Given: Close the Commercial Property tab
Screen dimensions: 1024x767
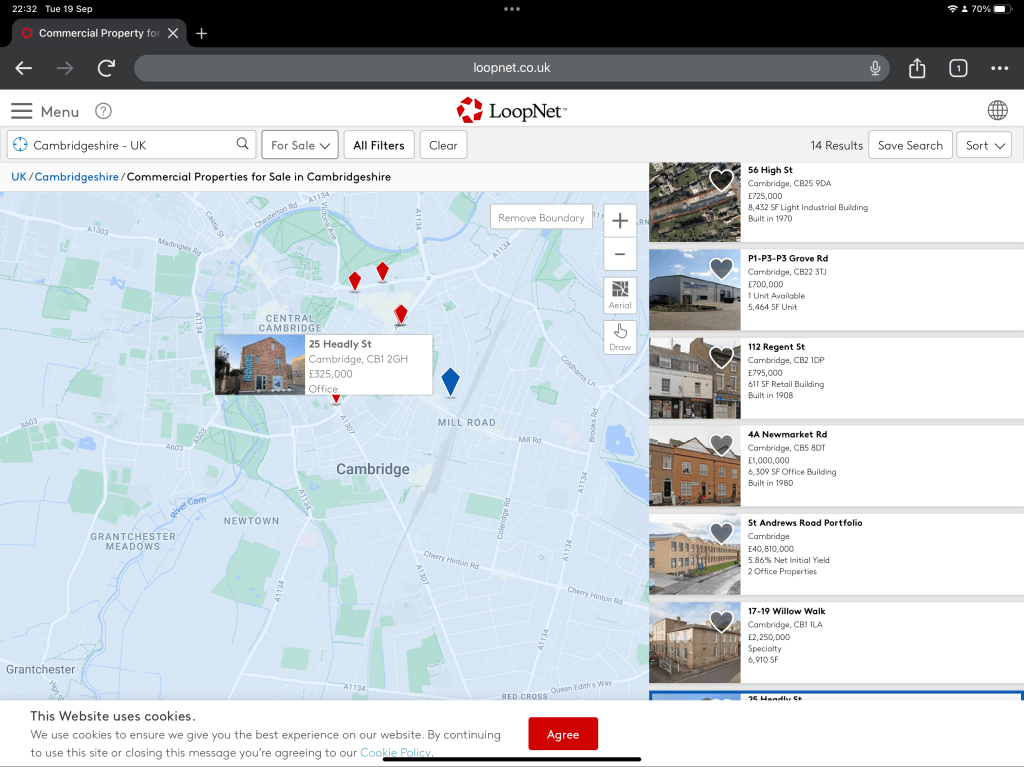Looking at the screenshot, I should coord(172,33).
